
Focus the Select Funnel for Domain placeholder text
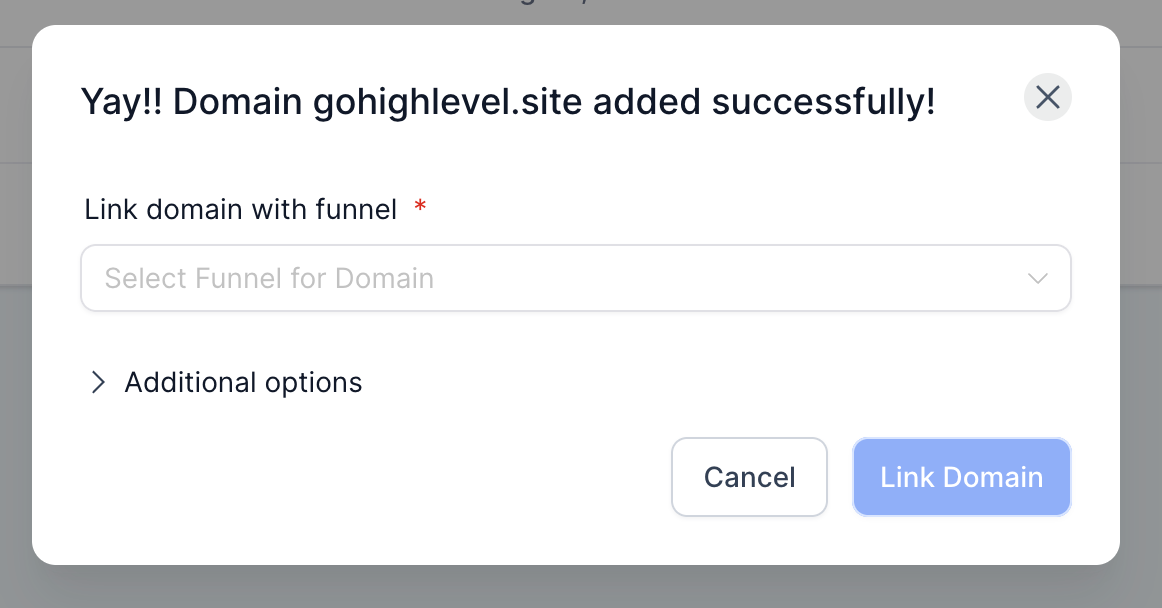(x=269, y=279)
